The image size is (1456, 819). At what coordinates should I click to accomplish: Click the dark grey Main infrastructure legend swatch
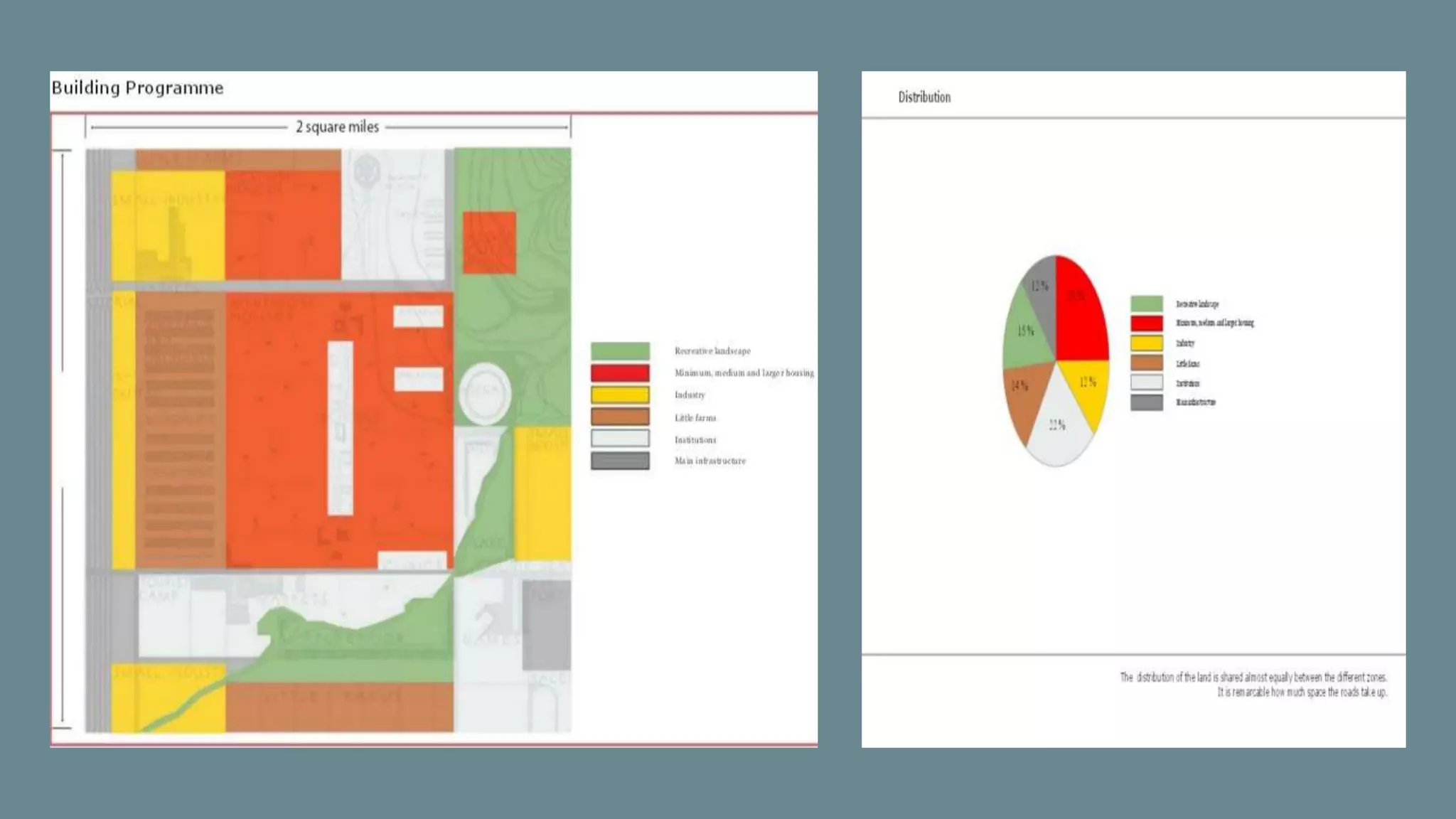[620, 461]
